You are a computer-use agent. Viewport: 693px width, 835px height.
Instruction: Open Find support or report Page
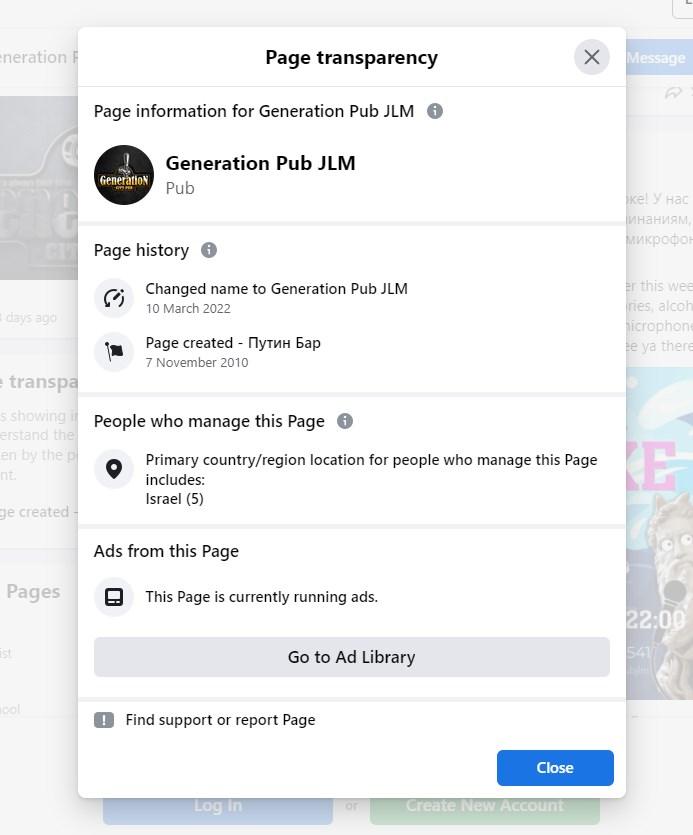[221, 720]
